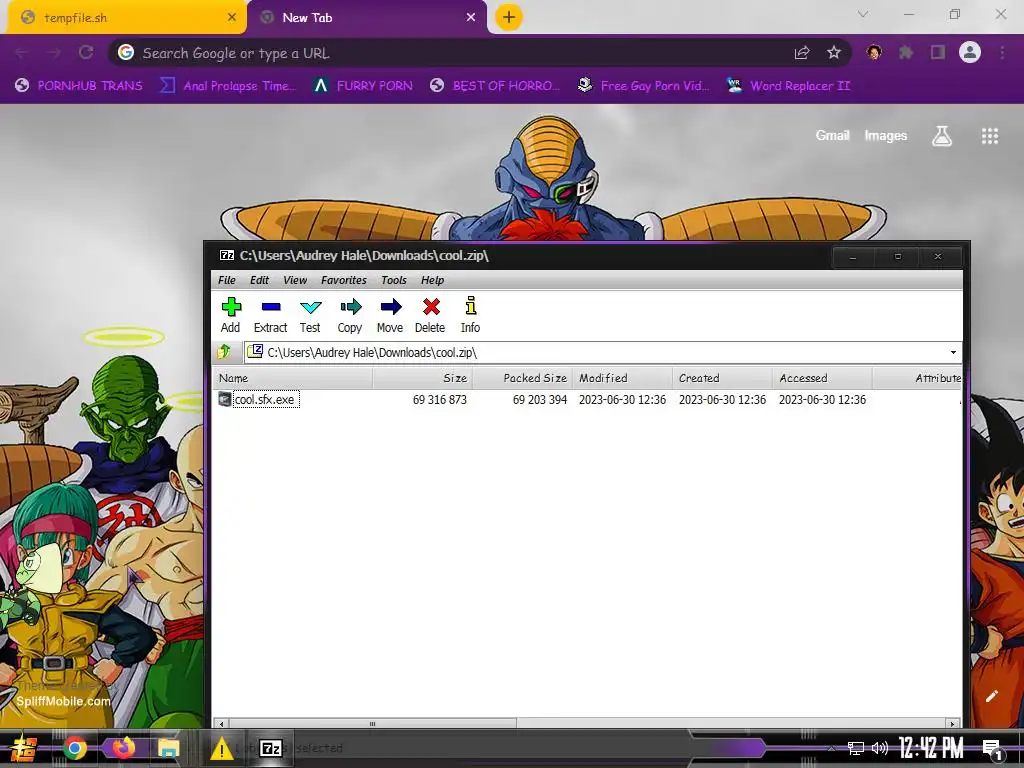The width and height of the screenshot is (1024, 768).
Task: Click the Extract toolbar button
Action: (270, 314)
